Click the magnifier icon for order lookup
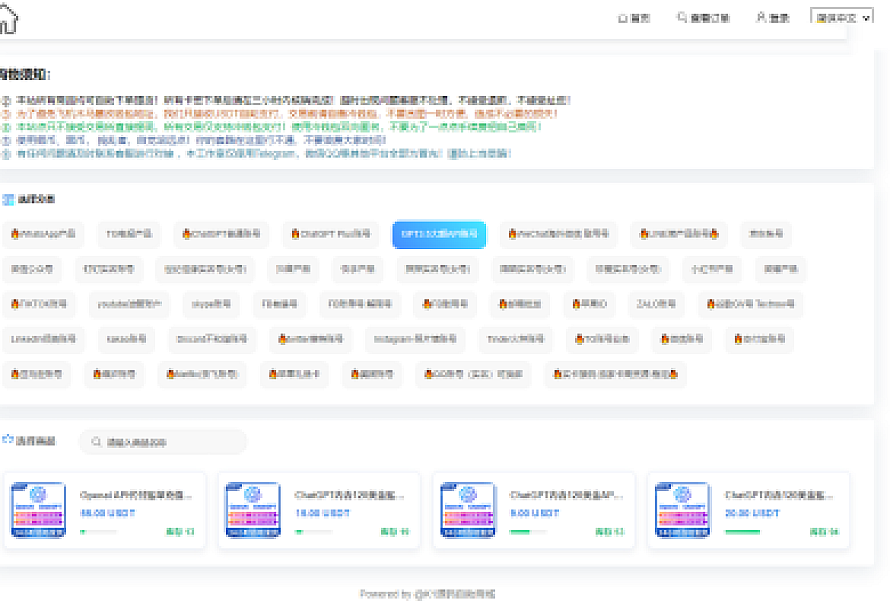This screenshot has height=610, width=890. pos(681,18)
